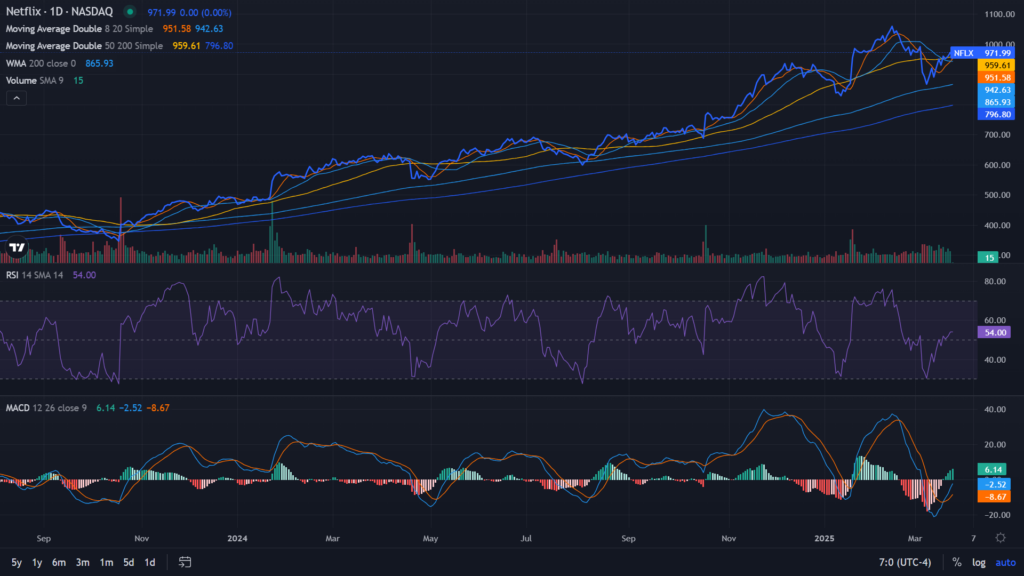Set the range to 1d
The height and width of the screenshot is (576, 1024).
coord(149,562)
